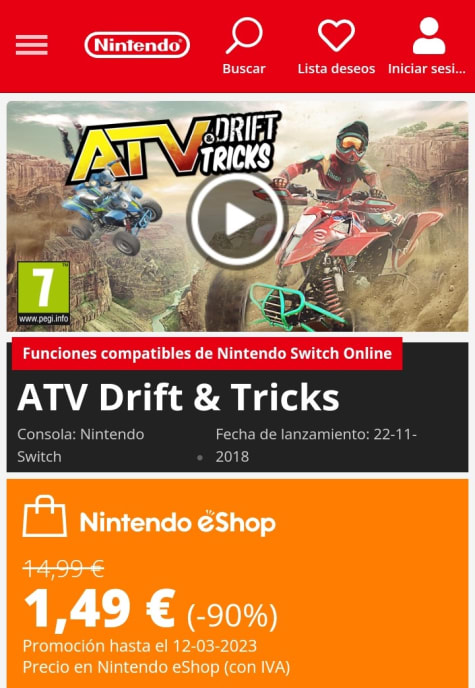
Task: Click the Nintendo logo
Action: (137, 45)
